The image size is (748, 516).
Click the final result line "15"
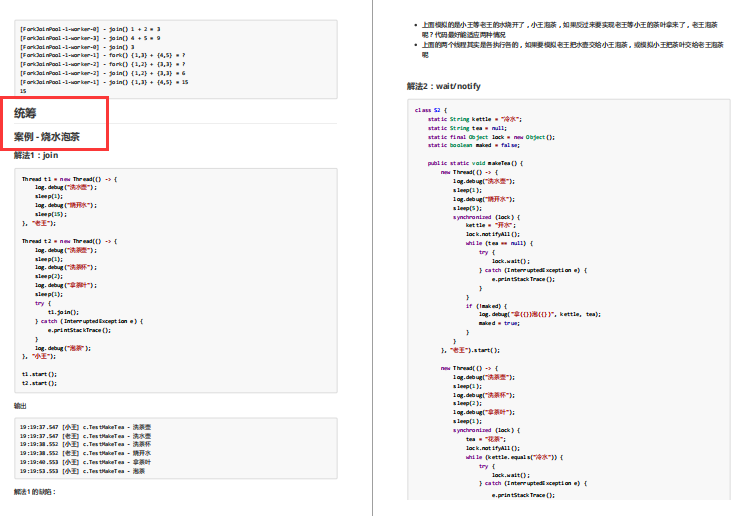tap(23, 91)
